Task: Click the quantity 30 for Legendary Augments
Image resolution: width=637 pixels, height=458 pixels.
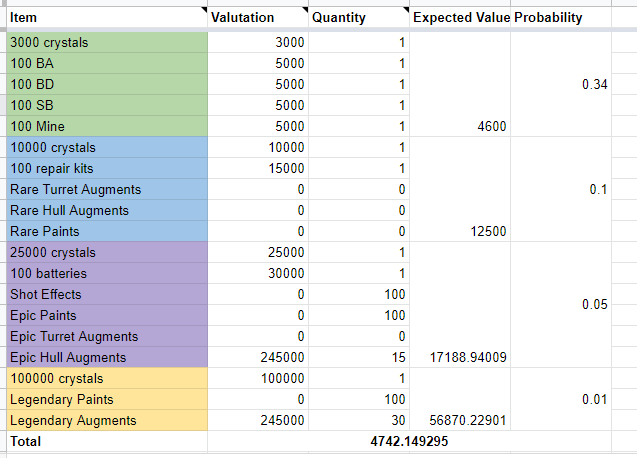Action: pos(359,421)
